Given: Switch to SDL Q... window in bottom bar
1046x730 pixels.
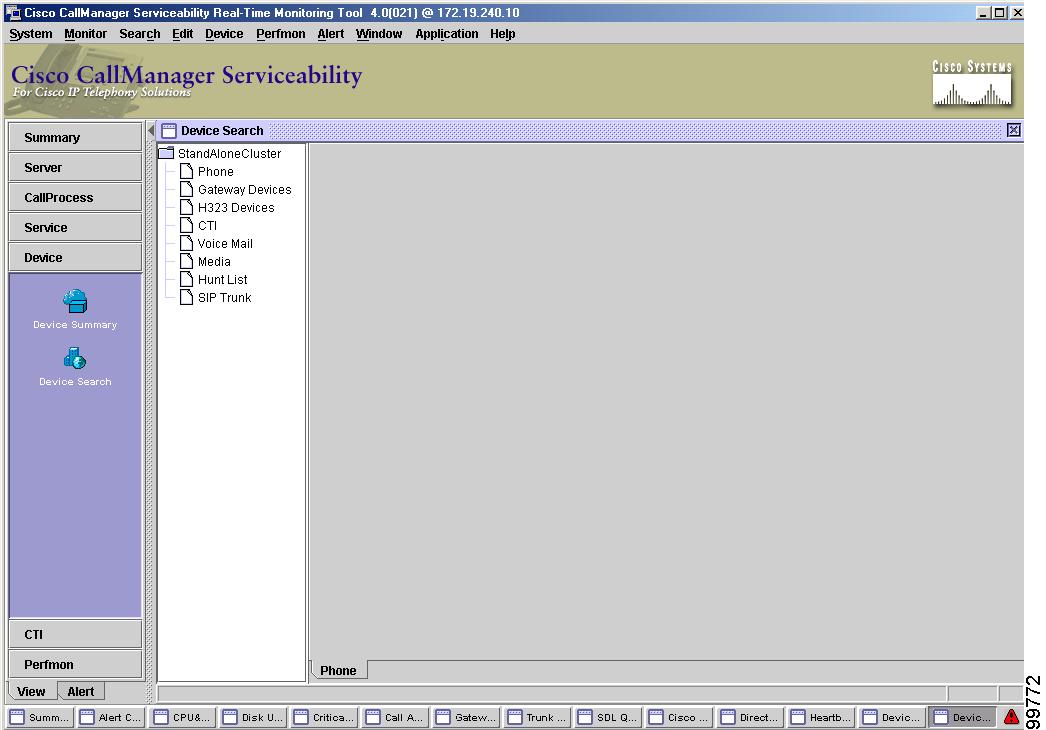Looking at the screenshot, I should [x=609, y=717].
